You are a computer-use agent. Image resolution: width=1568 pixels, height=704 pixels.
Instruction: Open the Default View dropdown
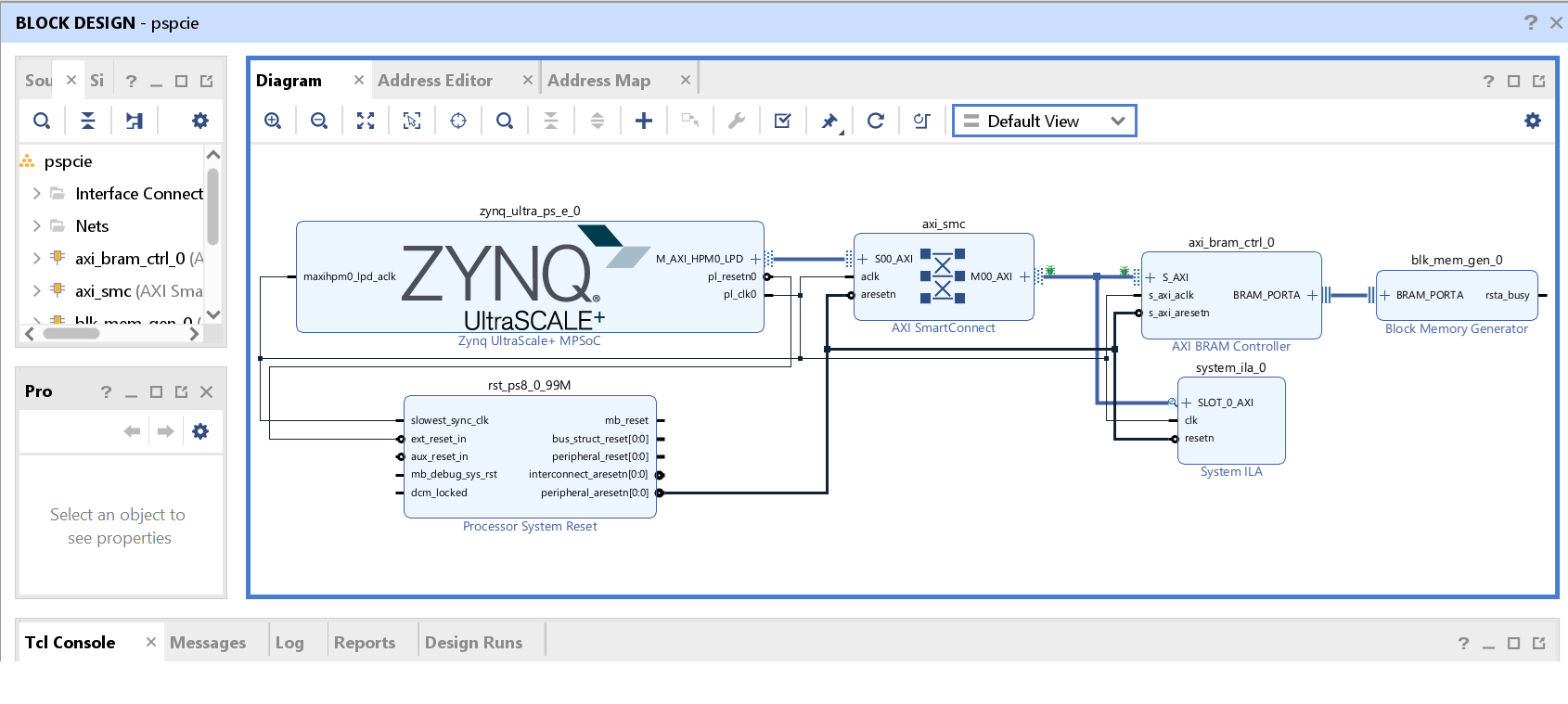1045,122
